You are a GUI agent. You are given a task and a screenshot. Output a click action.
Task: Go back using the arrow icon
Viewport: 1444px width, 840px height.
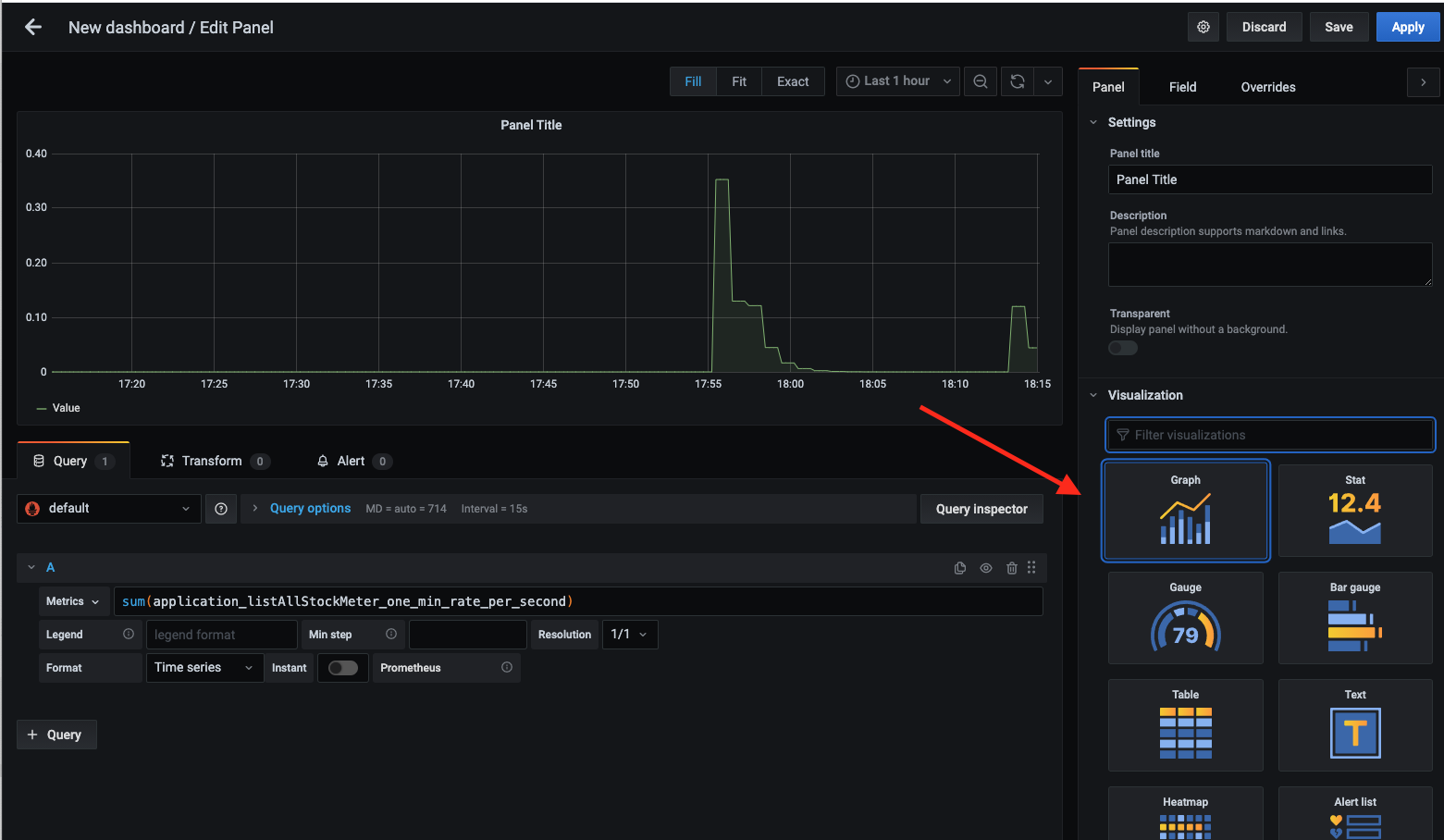click(x=33, y=28)
